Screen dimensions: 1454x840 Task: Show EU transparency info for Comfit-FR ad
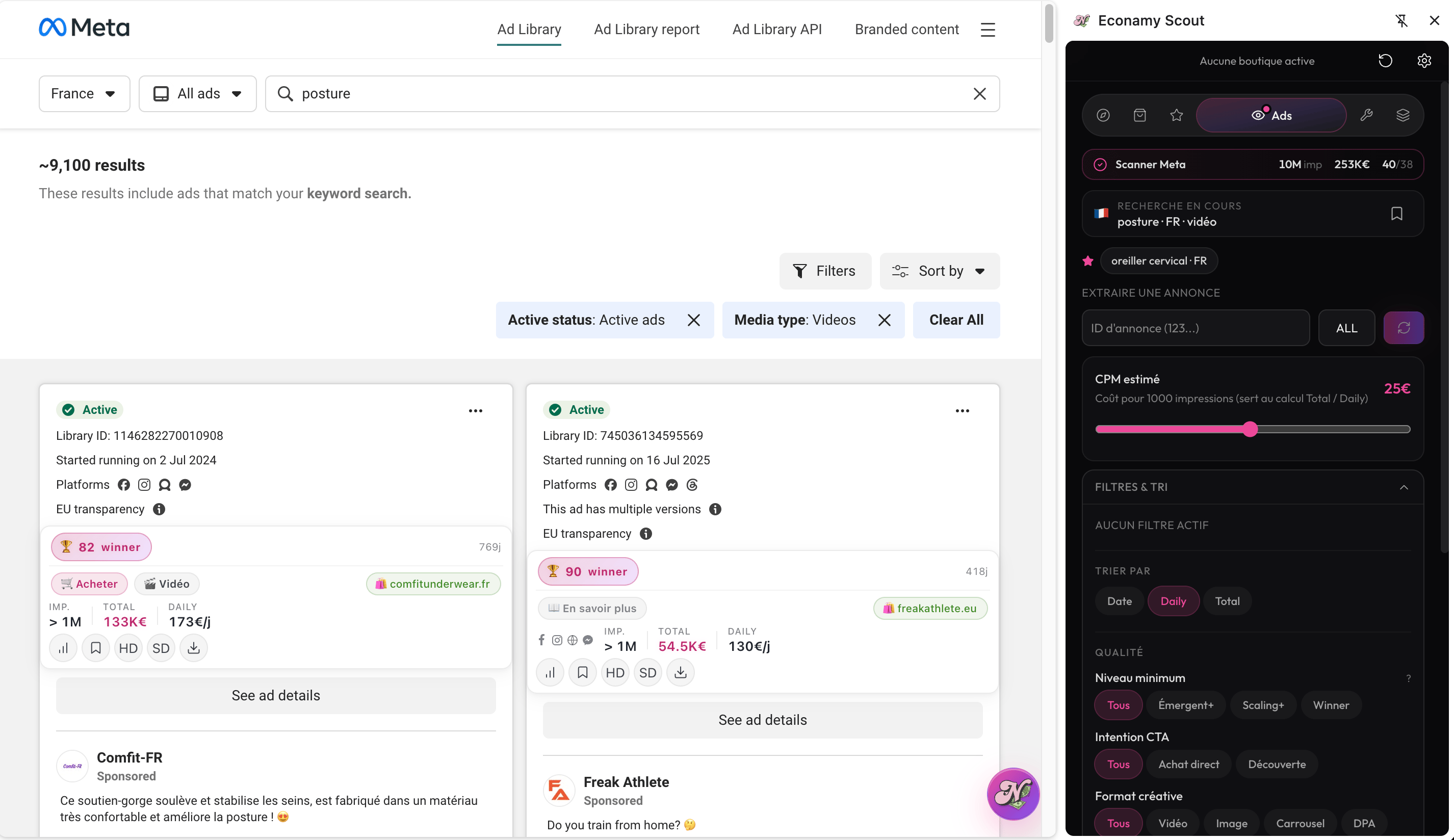pos(159,509)
